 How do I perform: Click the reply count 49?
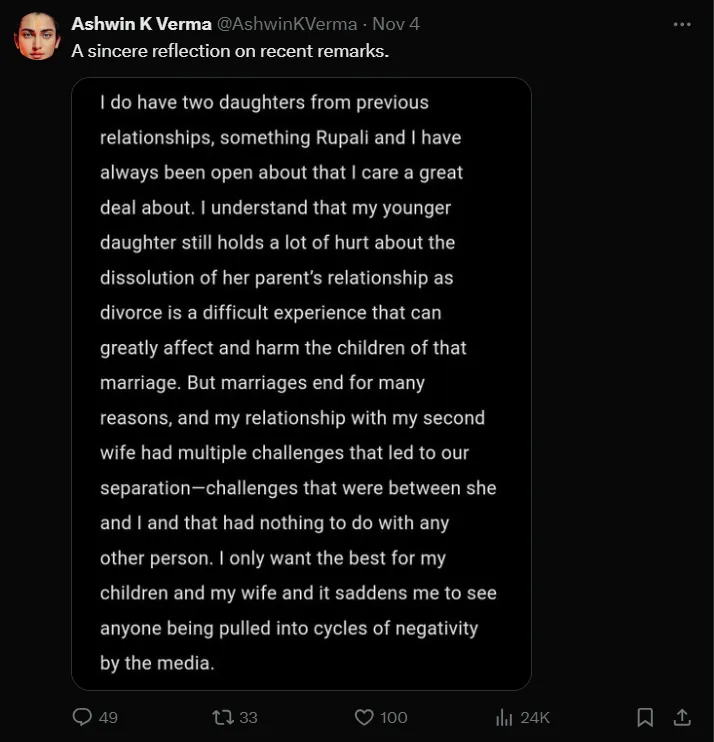108,717
